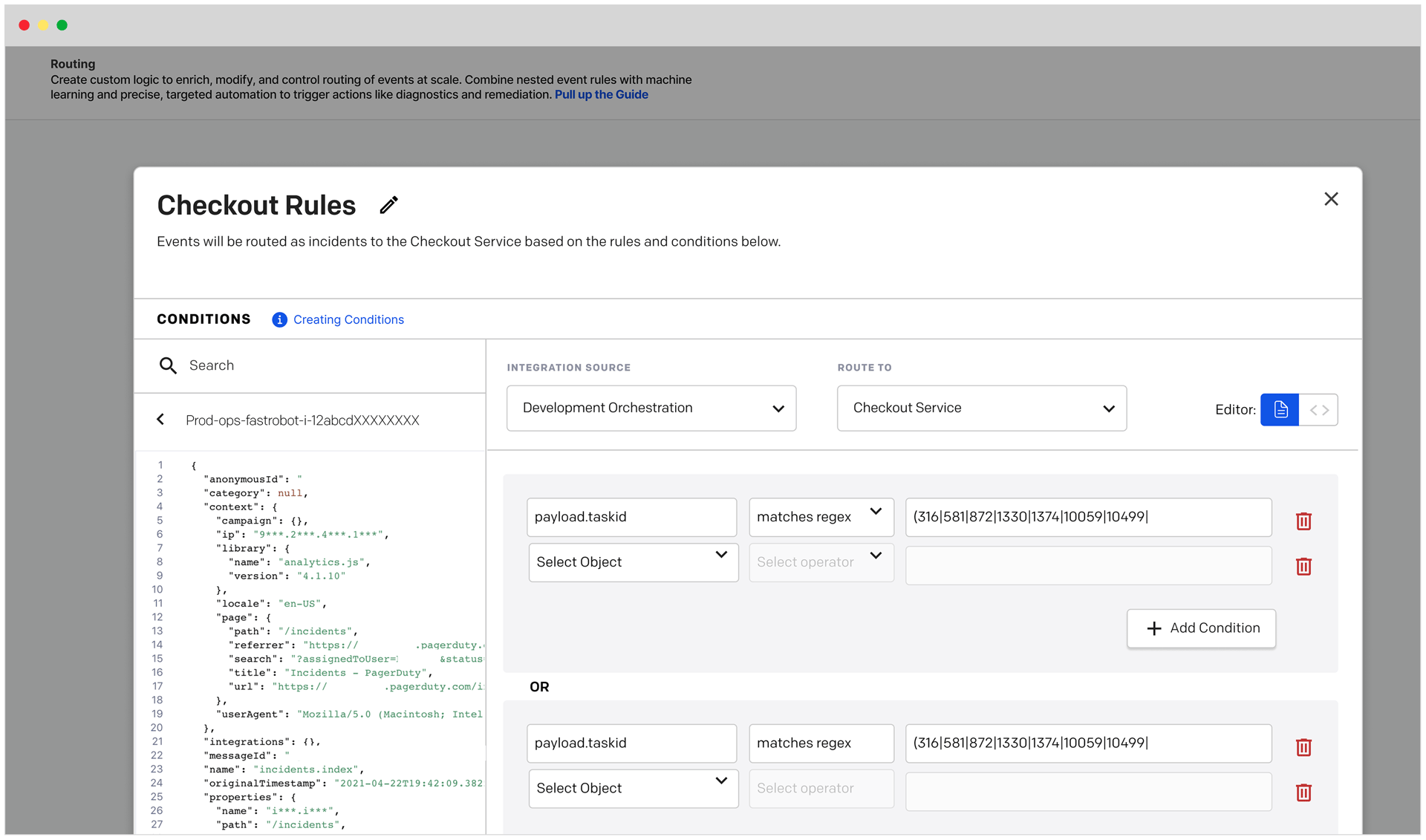Open the Creating Conditions help link
1426x840 pixels.
pos(348,319)
